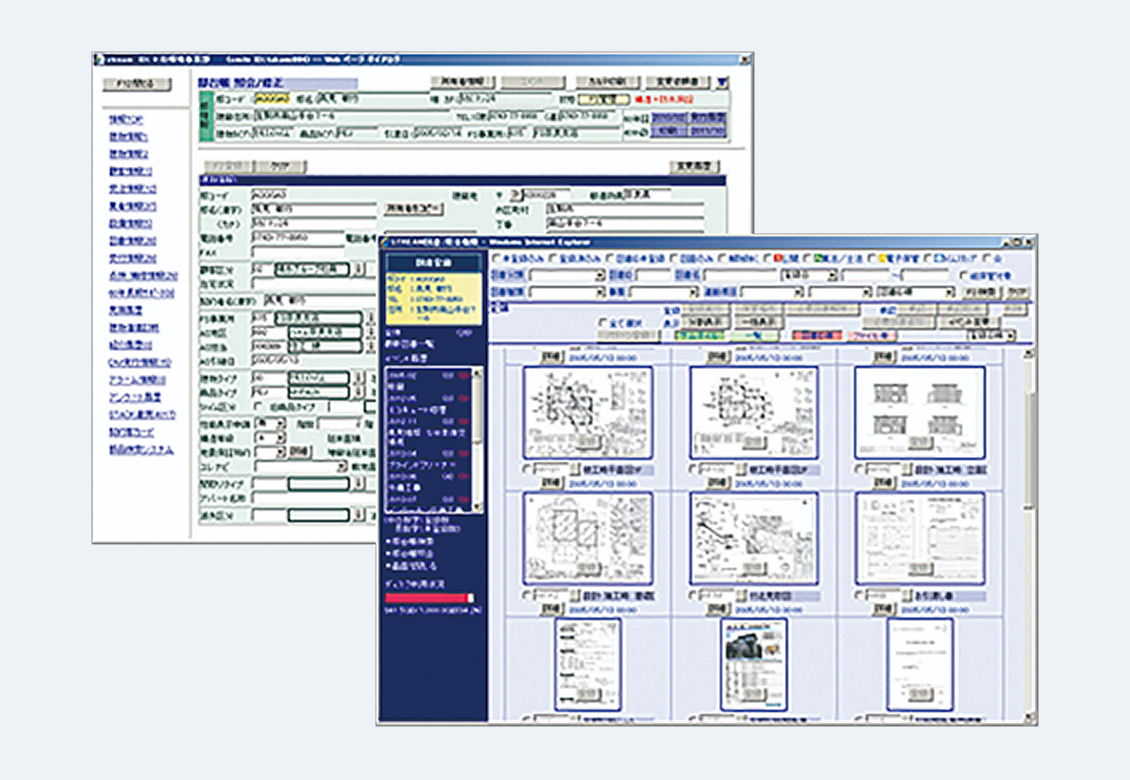Click the red disk usage bar in the dark left panel
The width and height of the screenshot is (1130, 780).
point(430,598)
